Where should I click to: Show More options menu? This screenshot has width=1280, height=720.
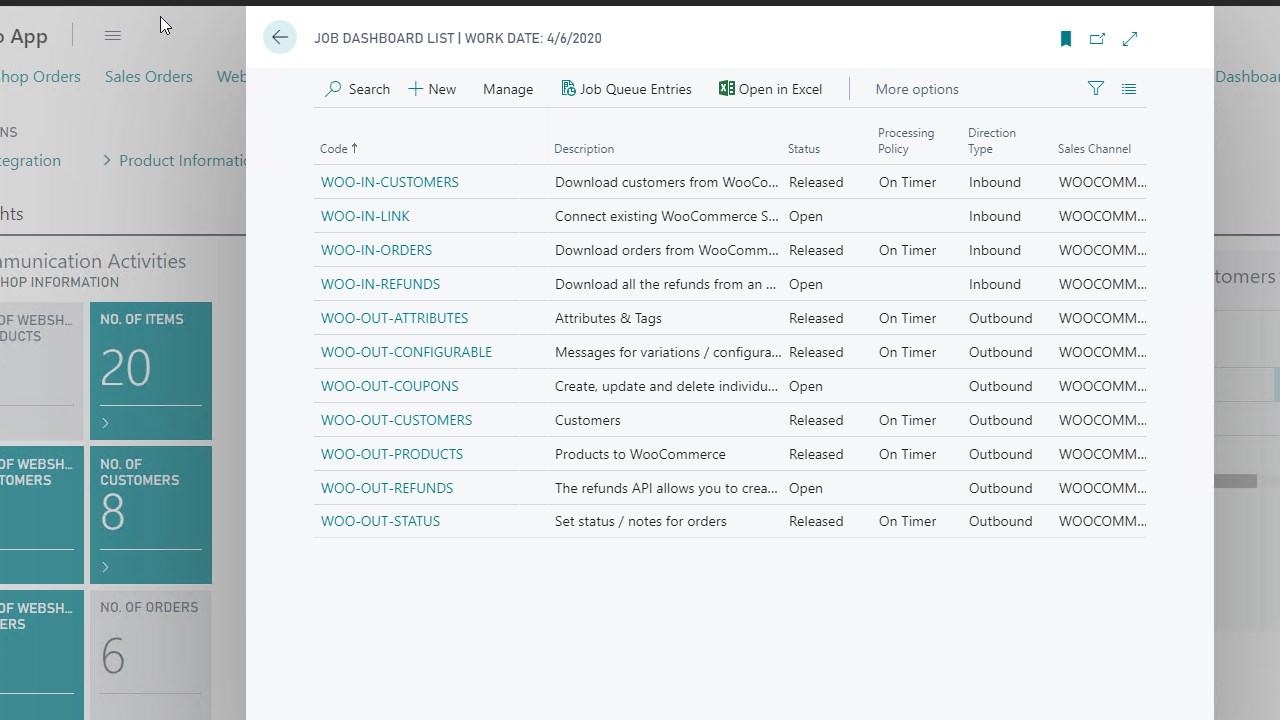(917, 89)
